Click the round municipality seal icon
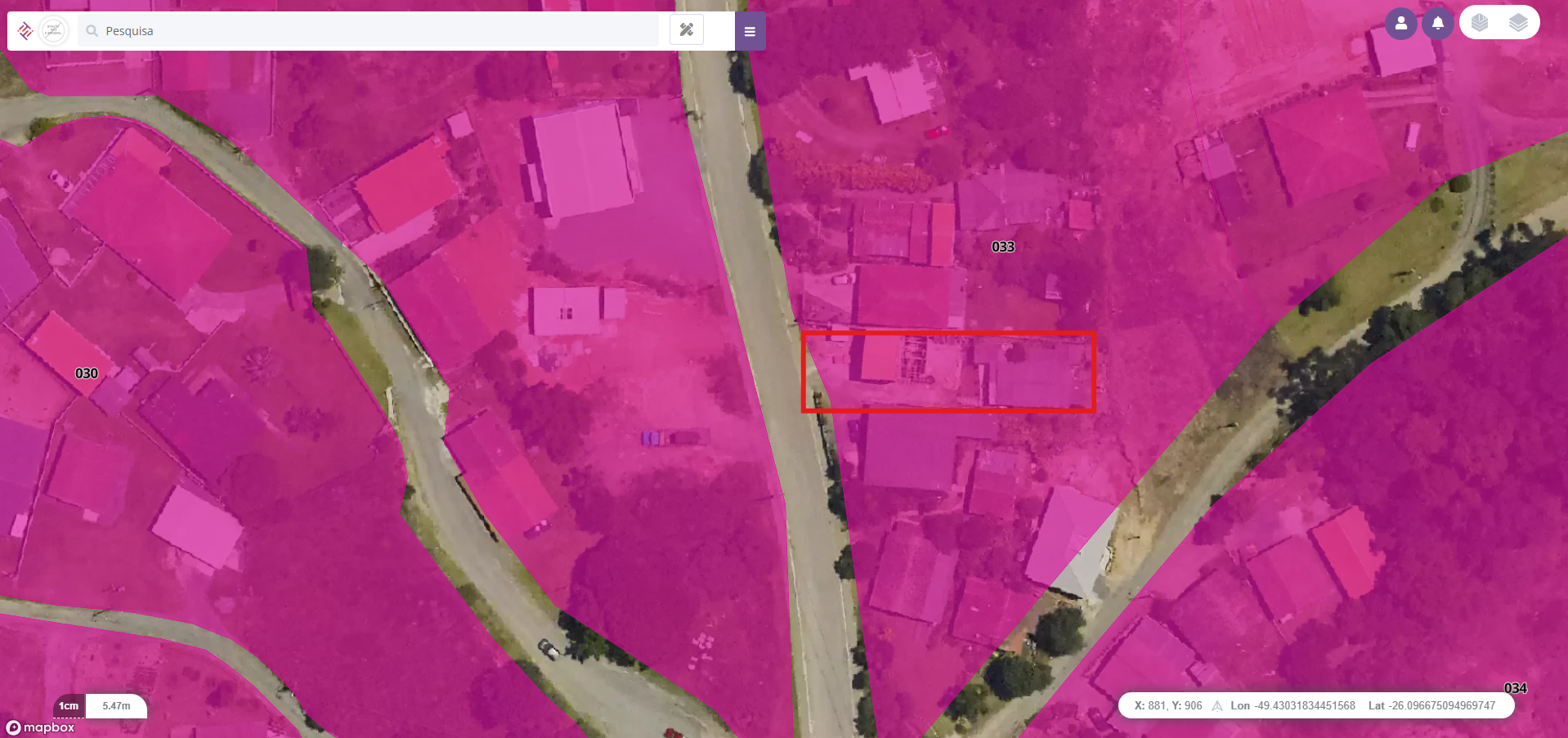The image size is (1568, 738). 54,31
